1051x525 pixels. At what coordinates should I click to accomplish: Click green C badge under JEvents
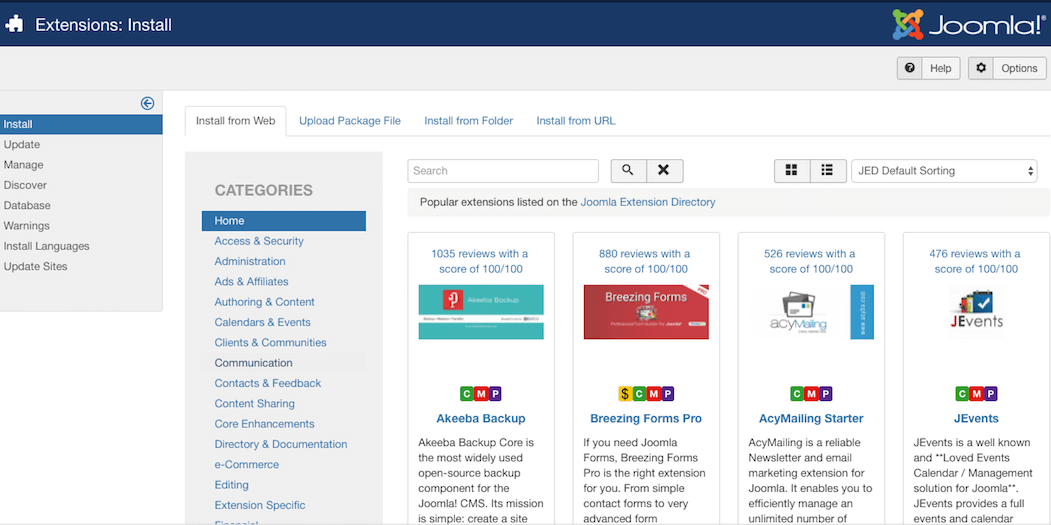pos(963,394)
